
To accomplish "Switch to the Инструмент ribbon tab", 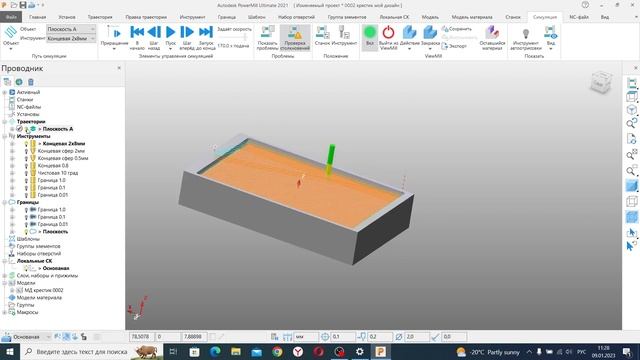I will tap(193, 17).
